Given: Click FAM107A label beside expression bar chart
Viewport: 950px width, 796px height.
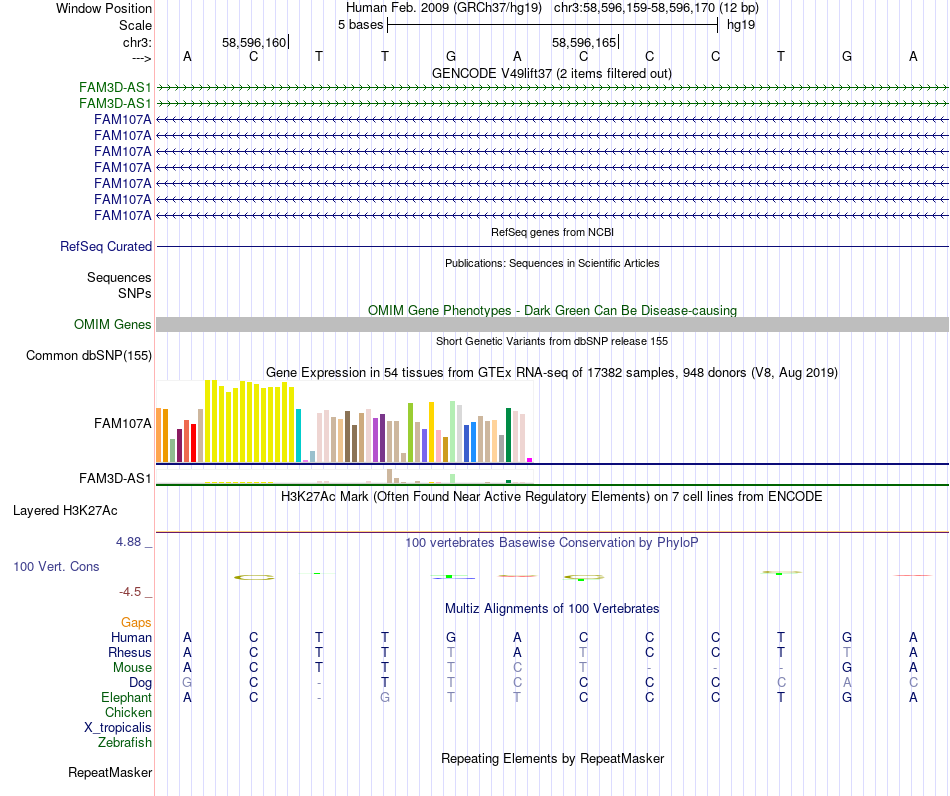Looking at the screenshot, I should 122,423.
